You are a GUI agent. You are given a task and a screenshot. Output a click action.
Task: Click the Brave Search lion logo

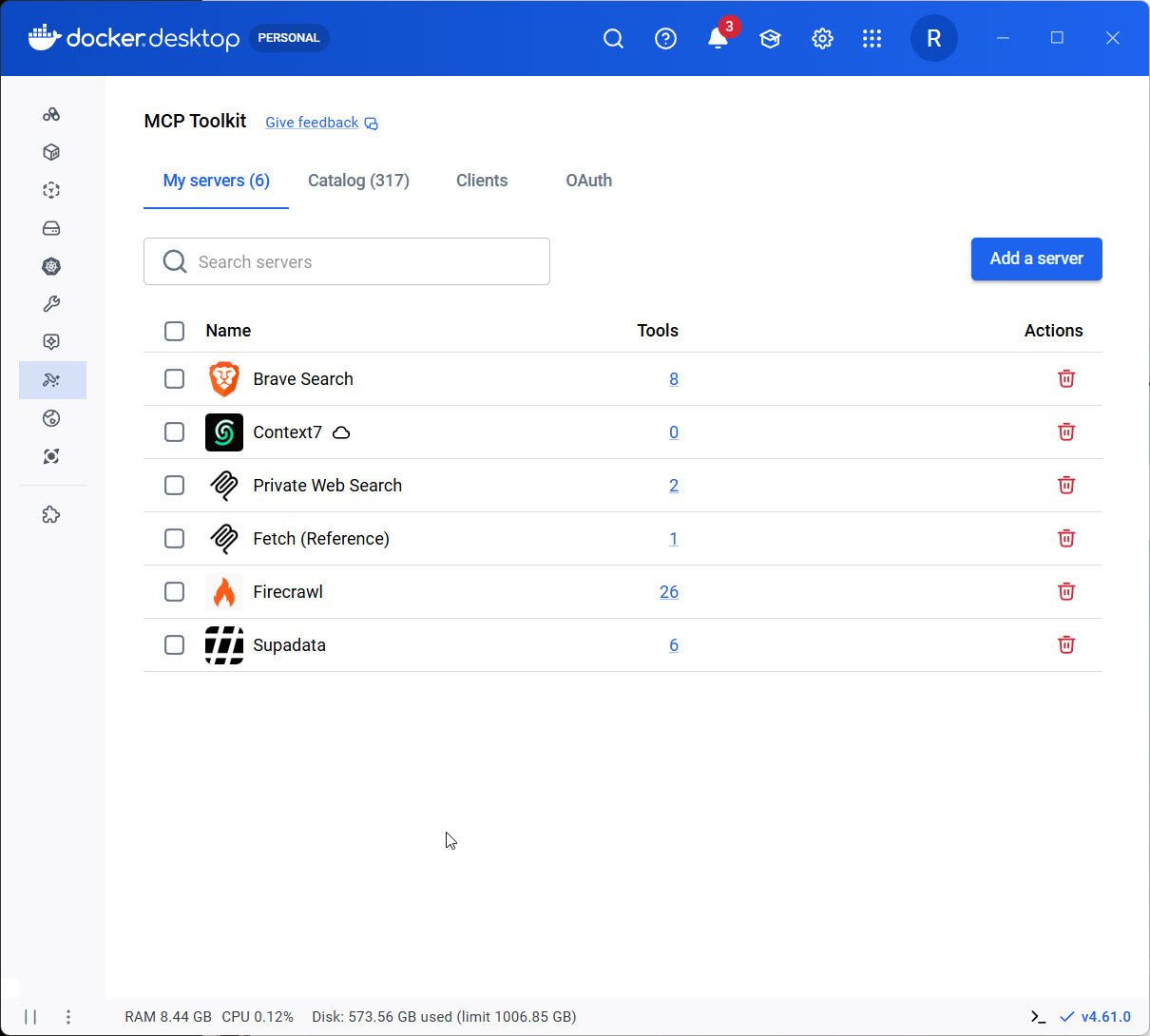point(224,378)
